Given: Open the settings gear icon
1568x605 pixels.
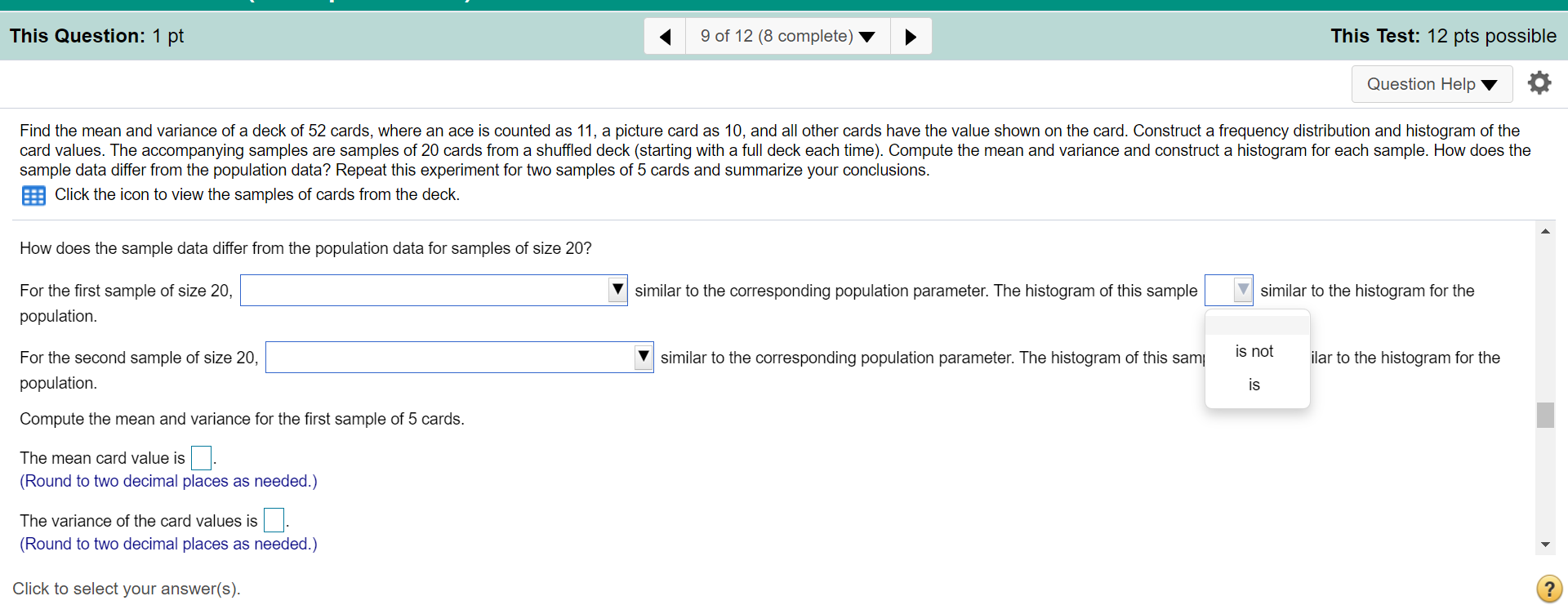Looking at the screenshot, I should [x=1539, y=82].
